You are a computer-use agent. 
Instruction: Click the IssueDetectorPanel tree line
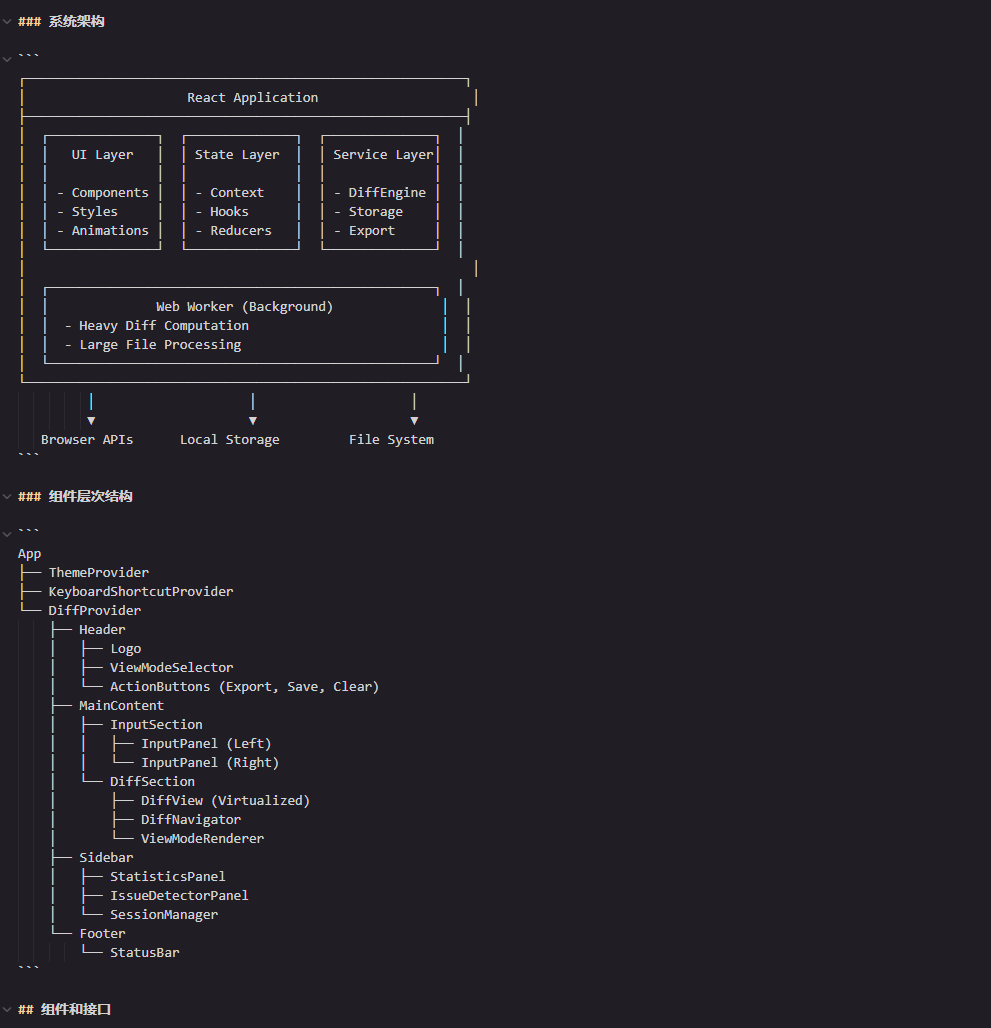click(x=180, y=896)
